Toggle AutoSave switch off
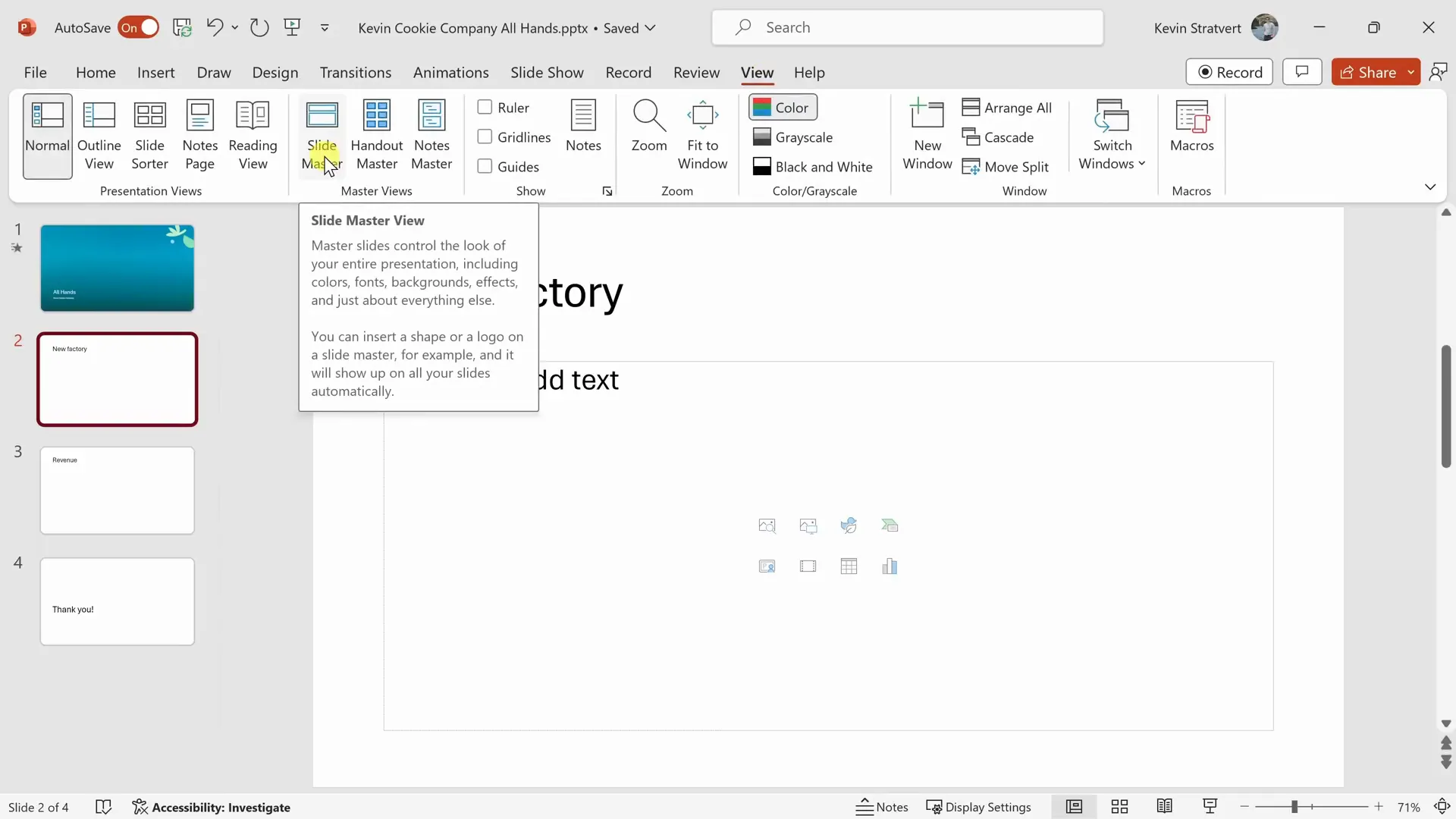Viewport: 1456px width, 819px height. click(x=139, y=28)
